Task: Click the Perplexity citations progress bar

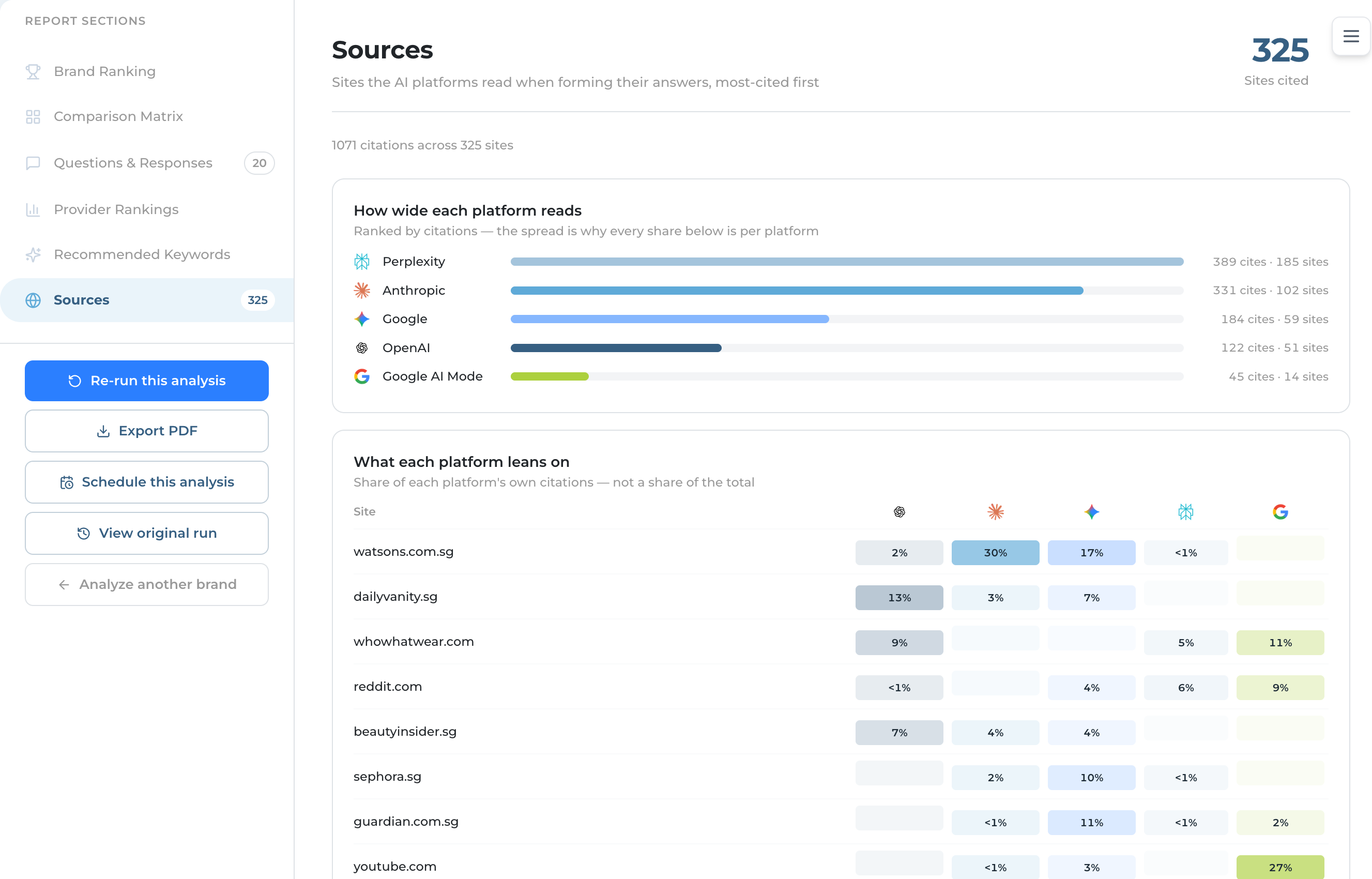Action: point(847,262)
